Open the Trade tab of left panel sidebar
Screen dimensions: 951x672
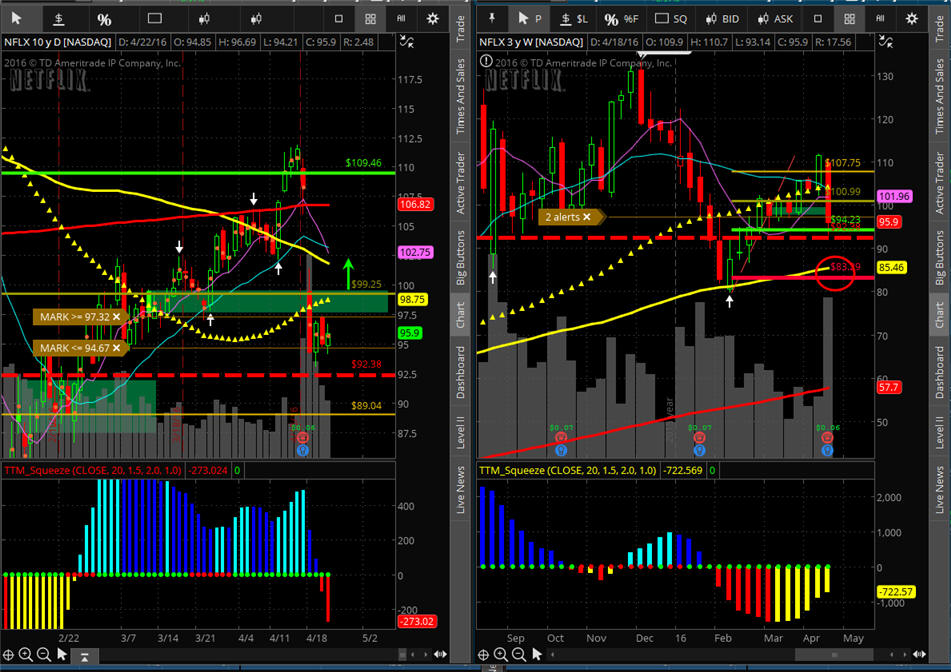pyautogui.click(x=460, y=29)
